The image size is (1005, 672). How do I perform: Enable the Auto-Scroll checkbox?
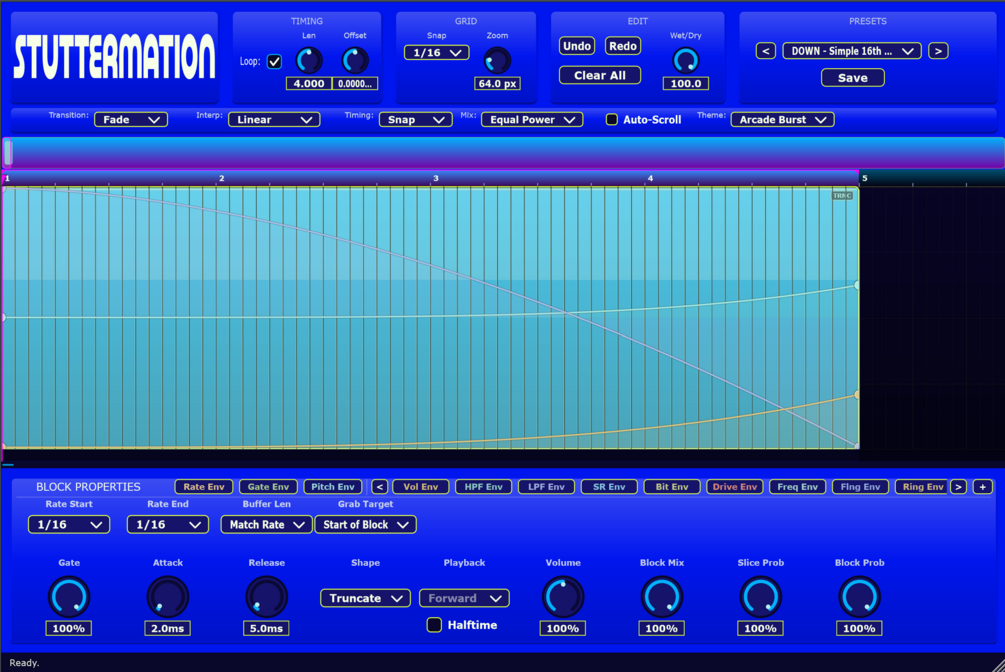pyautogui.click(x=612, y=119)
